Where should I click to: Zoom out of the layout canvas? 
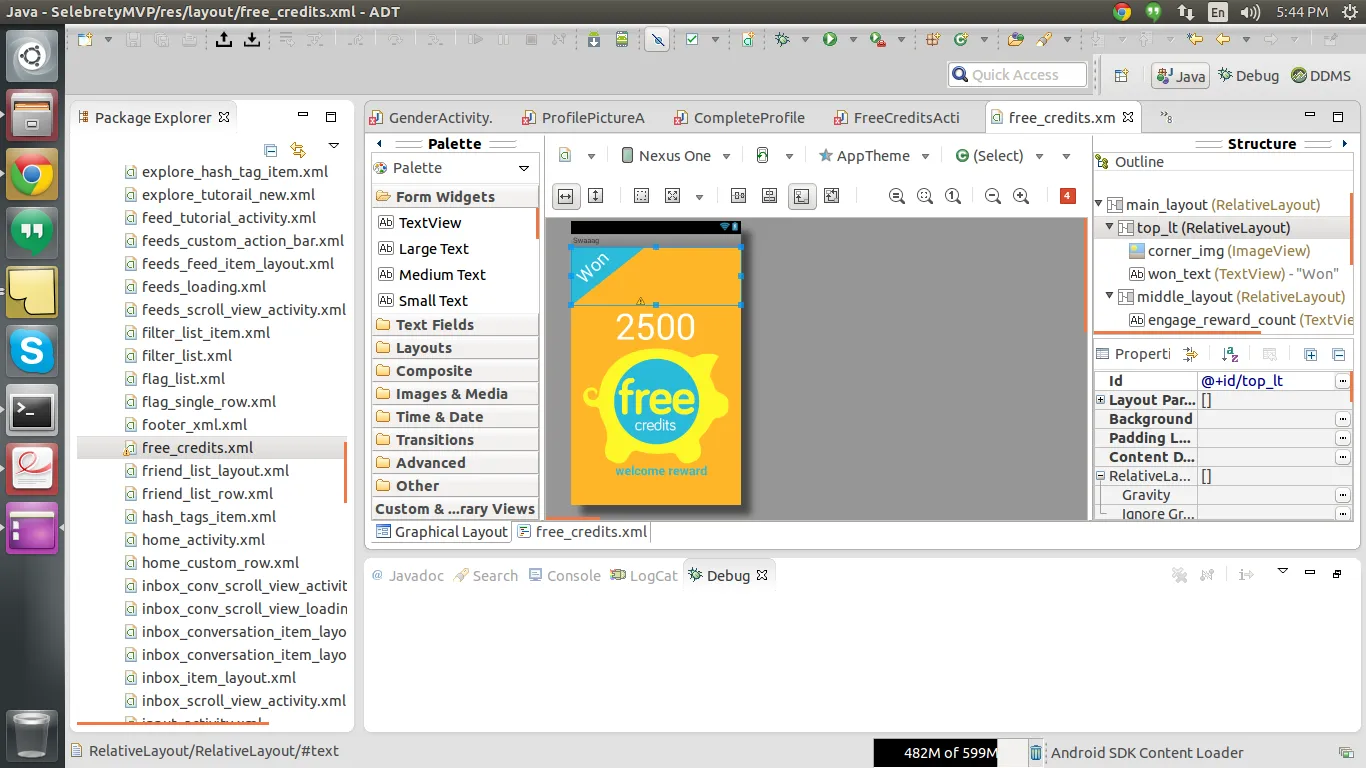(993, 196)
